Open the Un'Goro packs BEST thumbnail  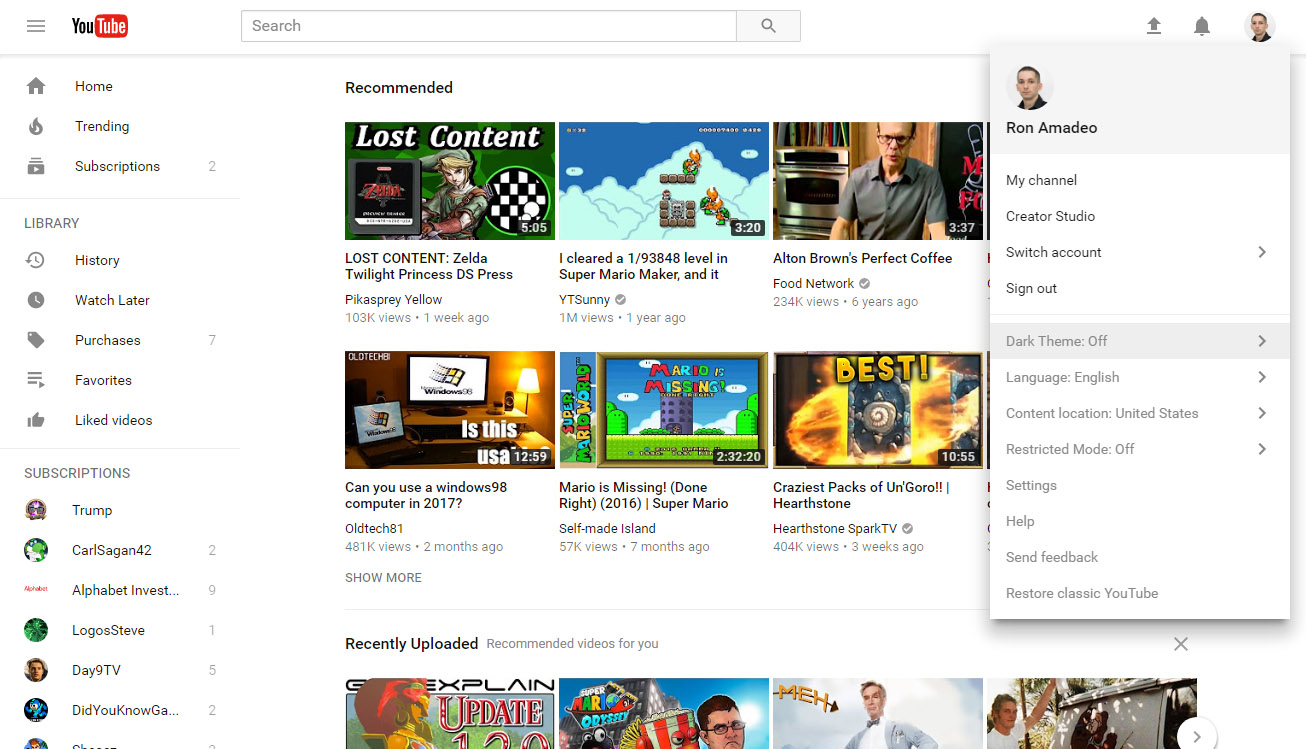click(x=878, y=410)
